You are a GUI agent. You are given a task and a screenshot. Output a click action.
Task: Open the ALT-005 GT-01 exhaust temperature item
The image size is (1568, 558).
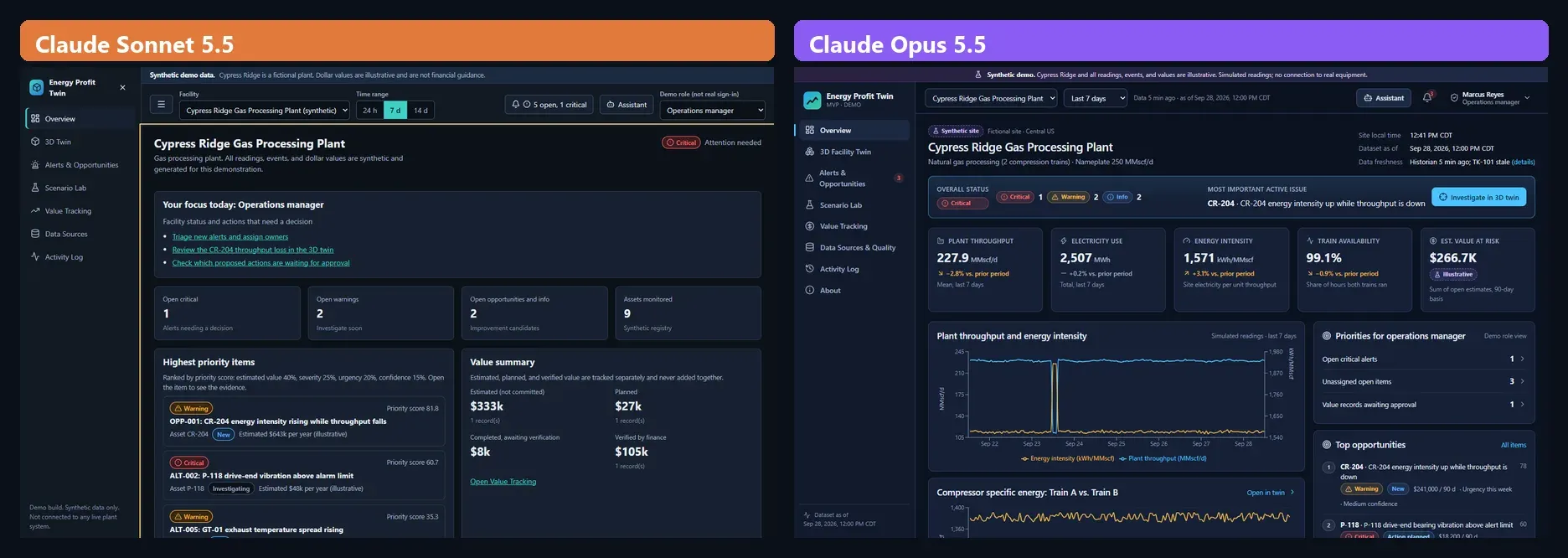tap(304, 522)
